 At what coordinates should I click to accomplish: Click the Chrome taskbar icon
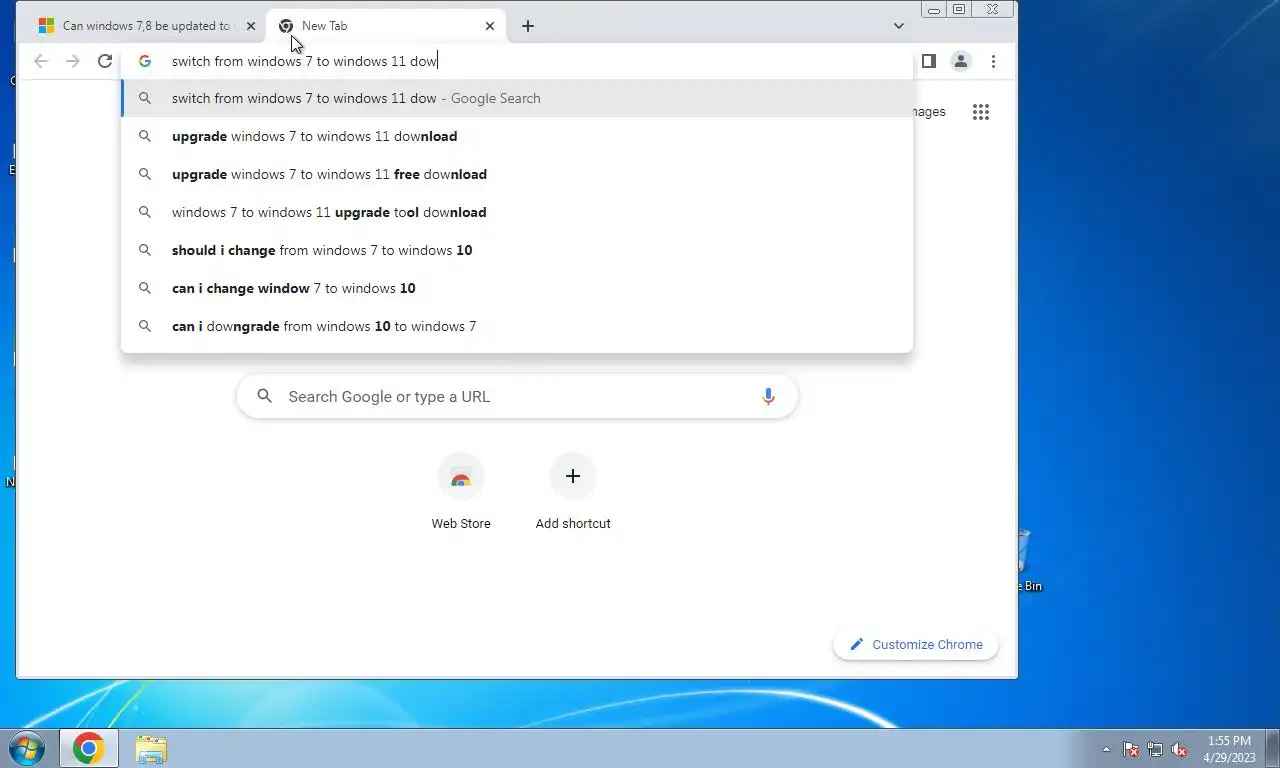[88, 748]
